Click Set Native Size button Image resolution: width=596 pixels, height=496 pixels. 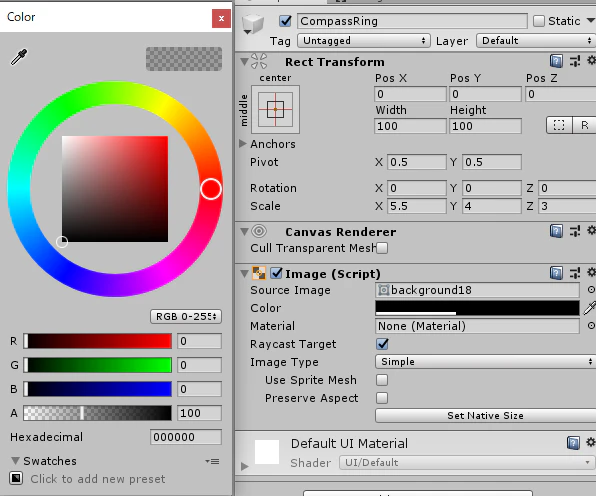tap(485, 415)
